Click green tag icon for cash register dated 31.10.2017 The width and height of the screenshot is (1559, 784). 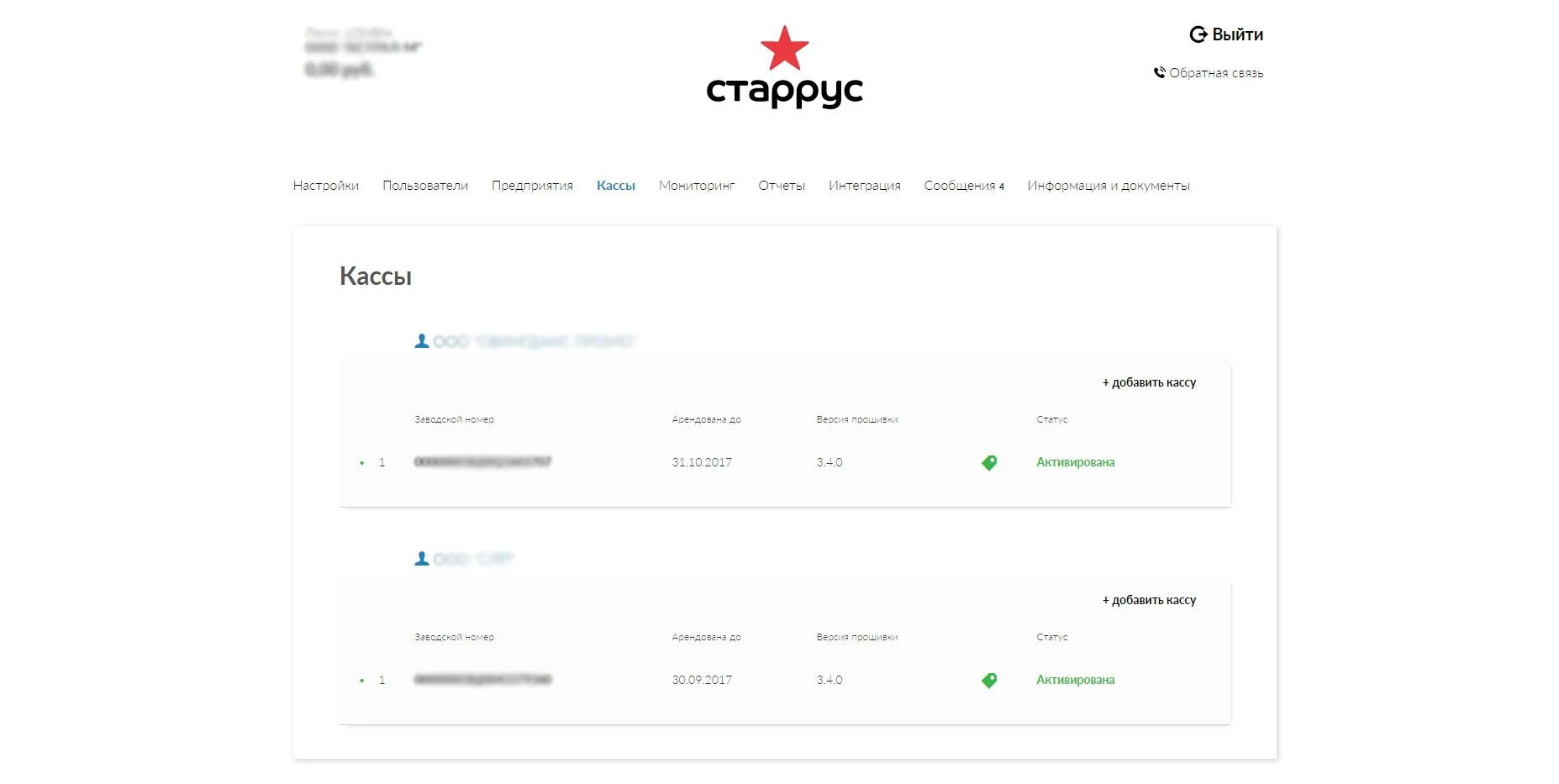pyautogui.click(x=989, y=463)
